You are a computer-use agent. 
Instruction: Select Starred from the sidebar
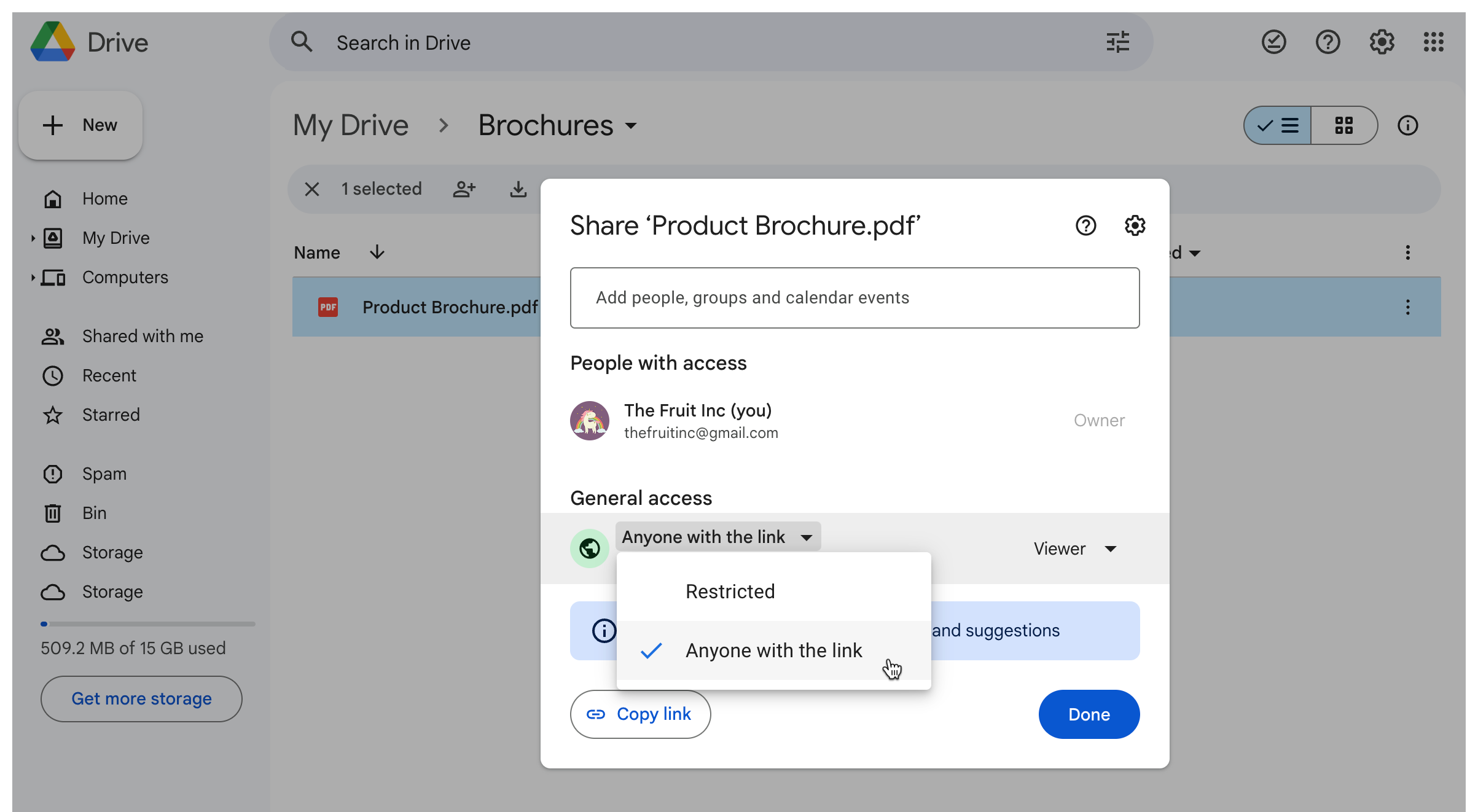[111, 414]
